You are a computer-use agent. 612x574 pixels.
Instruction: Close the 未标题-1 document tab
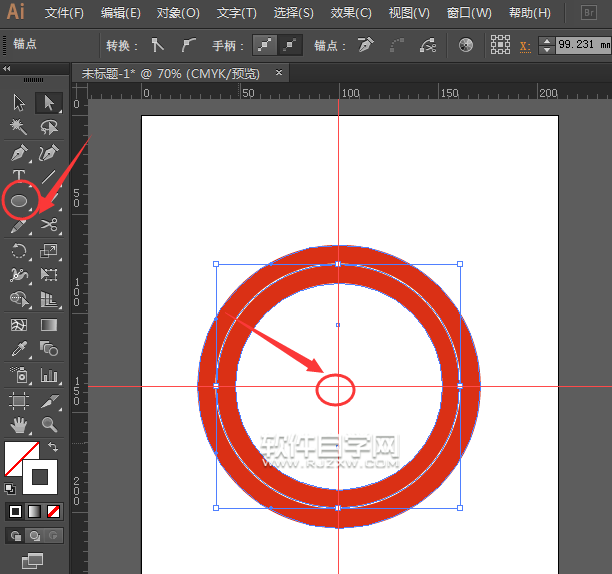click(279, 73)
